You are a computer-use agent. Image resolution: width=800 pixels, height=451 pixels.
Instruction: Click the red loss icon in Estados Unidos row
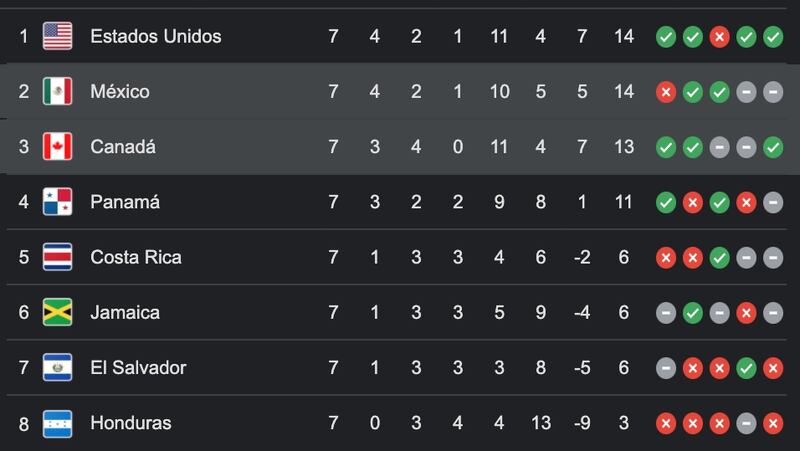point(719,37)
